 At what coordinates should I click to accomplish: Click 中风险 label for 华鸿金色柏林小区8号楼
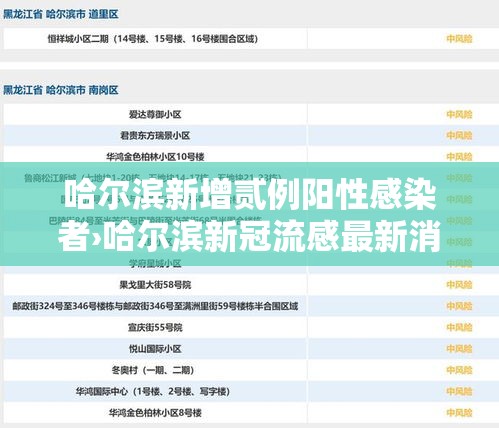pyautogui.click(x=459, y=413)
